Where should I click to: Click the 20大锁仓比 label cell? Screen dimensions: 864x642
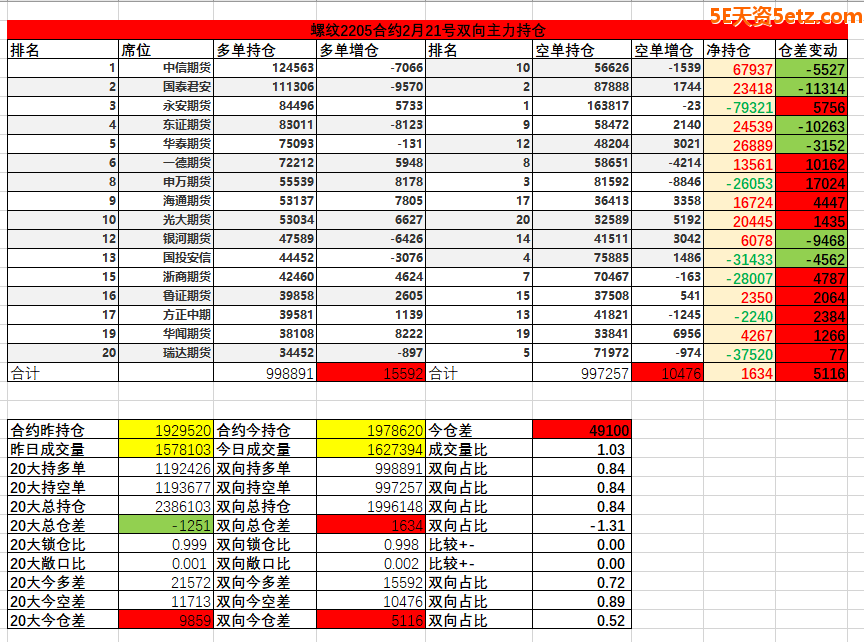tap(62, 544)
